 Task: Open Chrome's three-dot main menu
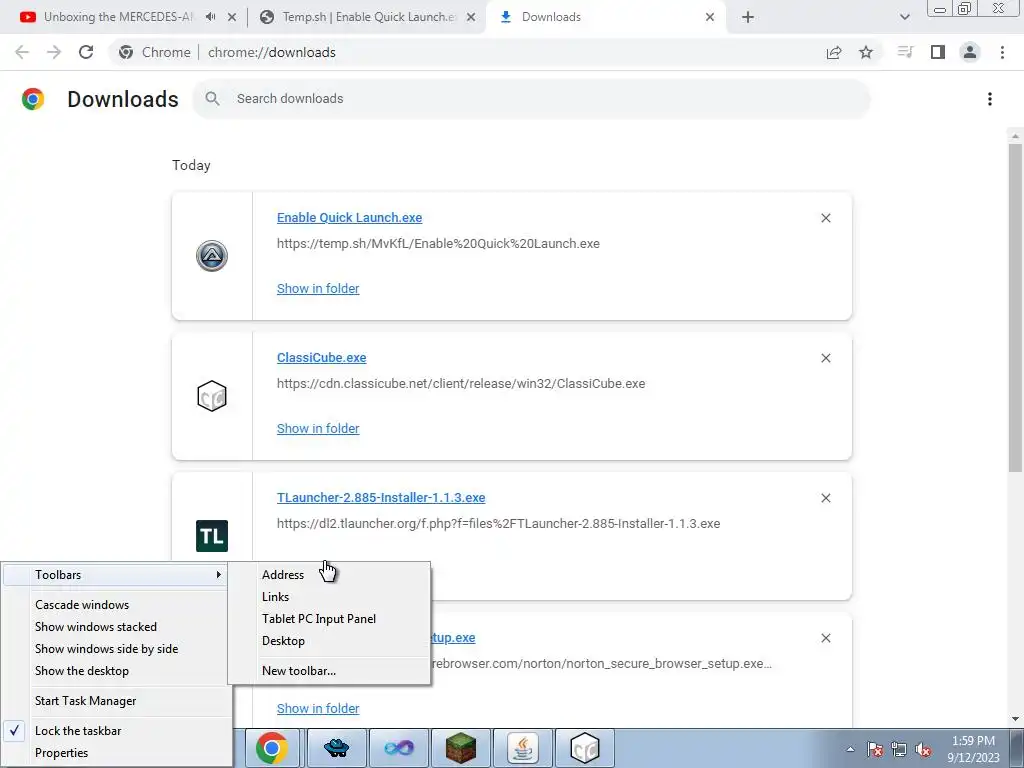[1002, 52]
